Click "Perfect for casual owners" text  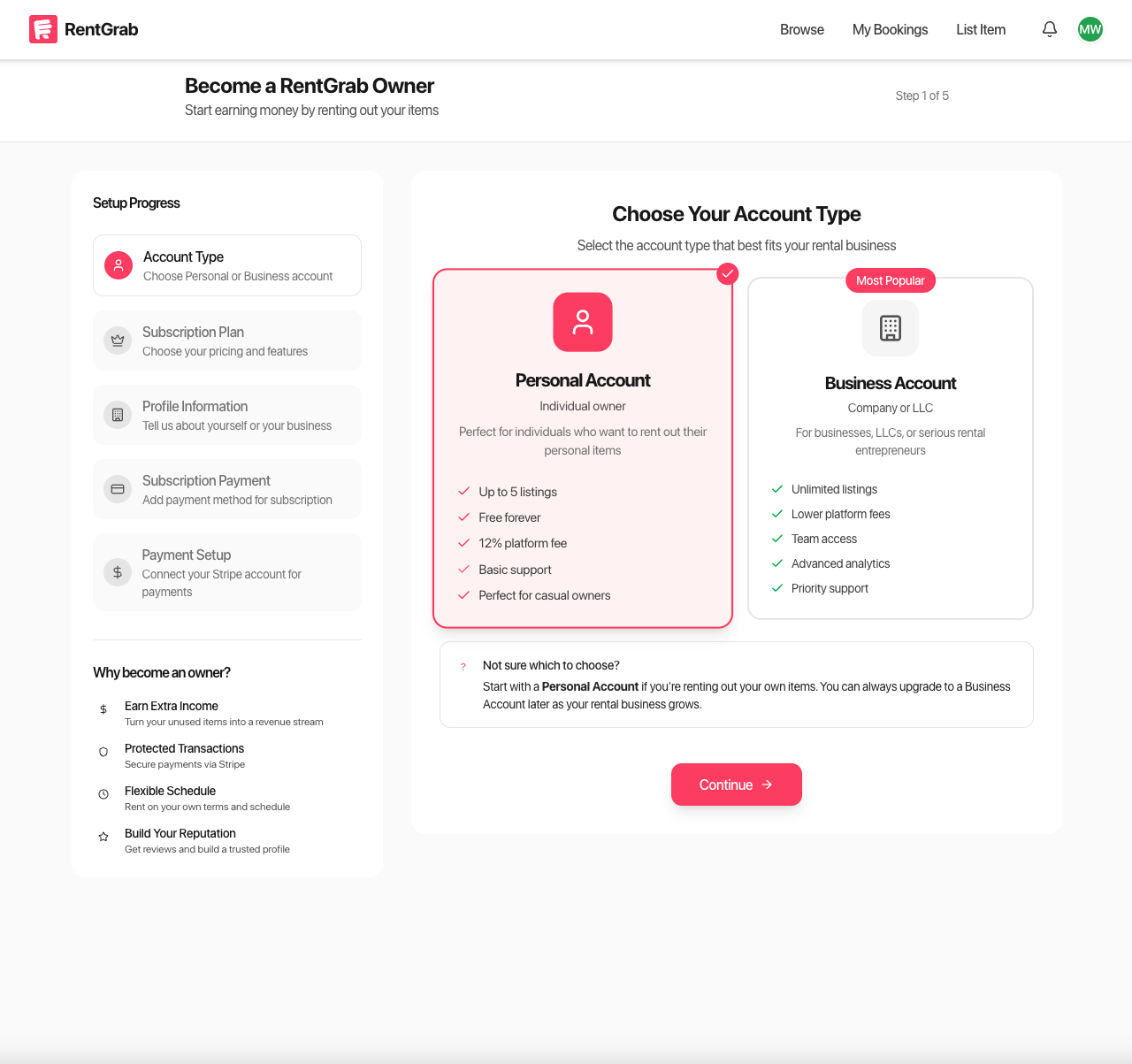(545, 595)
